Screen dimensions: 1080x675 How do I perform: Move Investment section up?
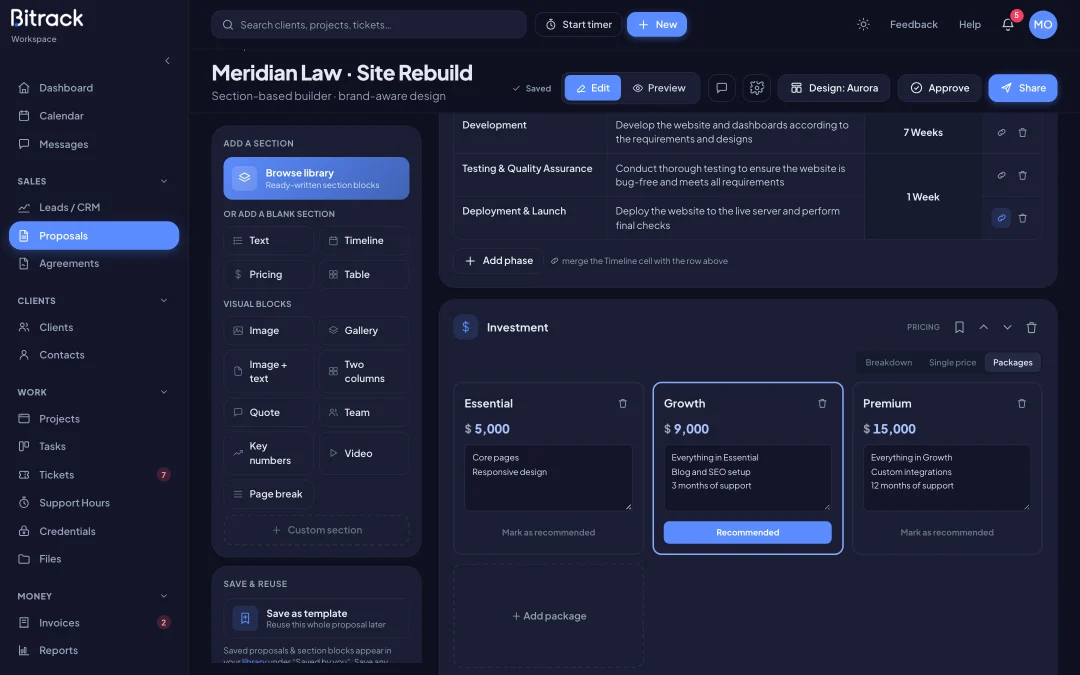click(984, 327)
